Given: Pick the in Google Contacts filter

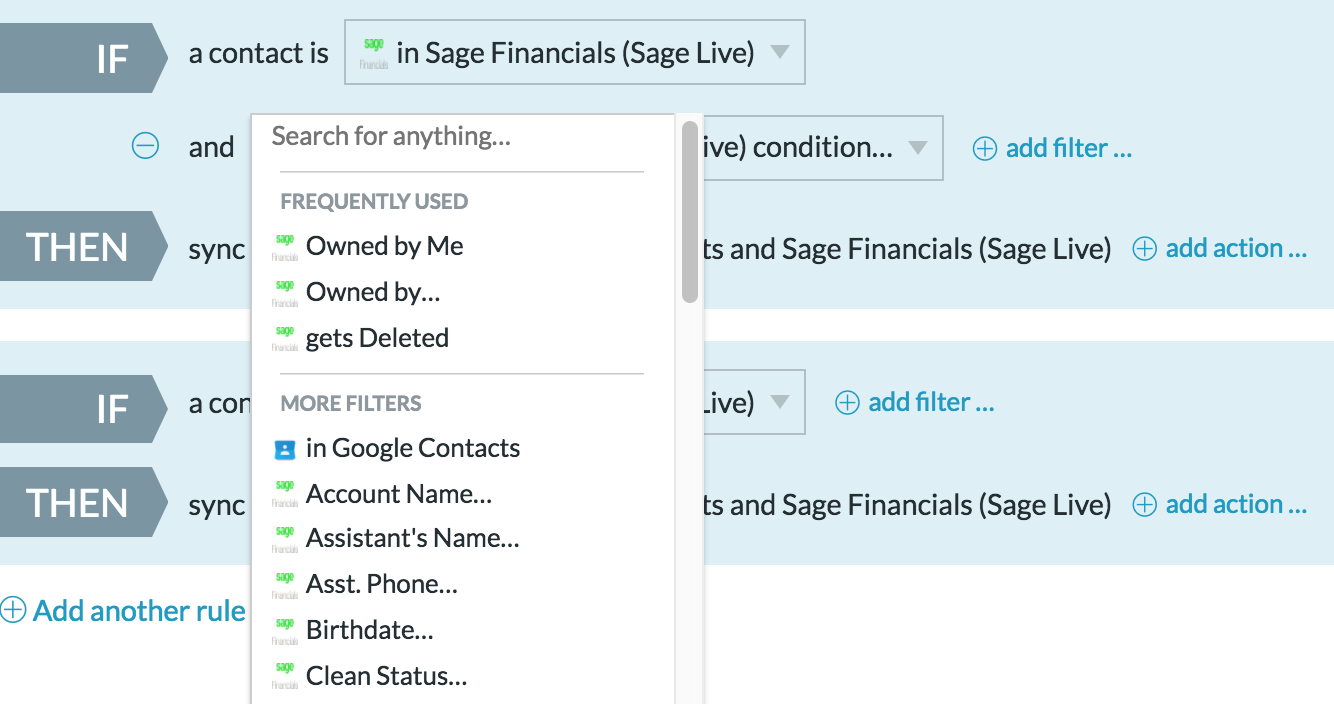Looking at the screenshot, I should pos(412,448).
